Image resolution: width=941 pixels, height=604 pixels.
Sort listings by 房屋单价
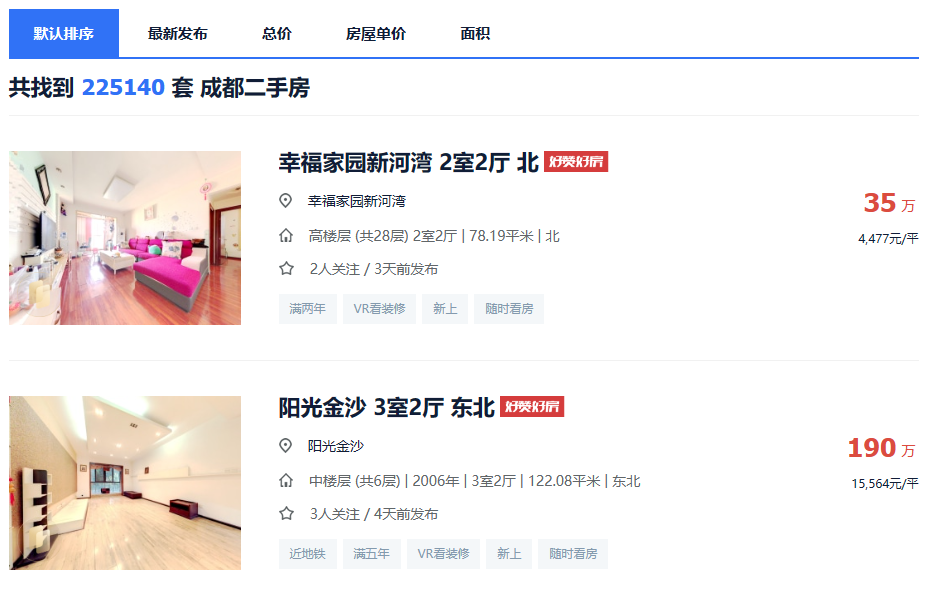pos(376,34)
